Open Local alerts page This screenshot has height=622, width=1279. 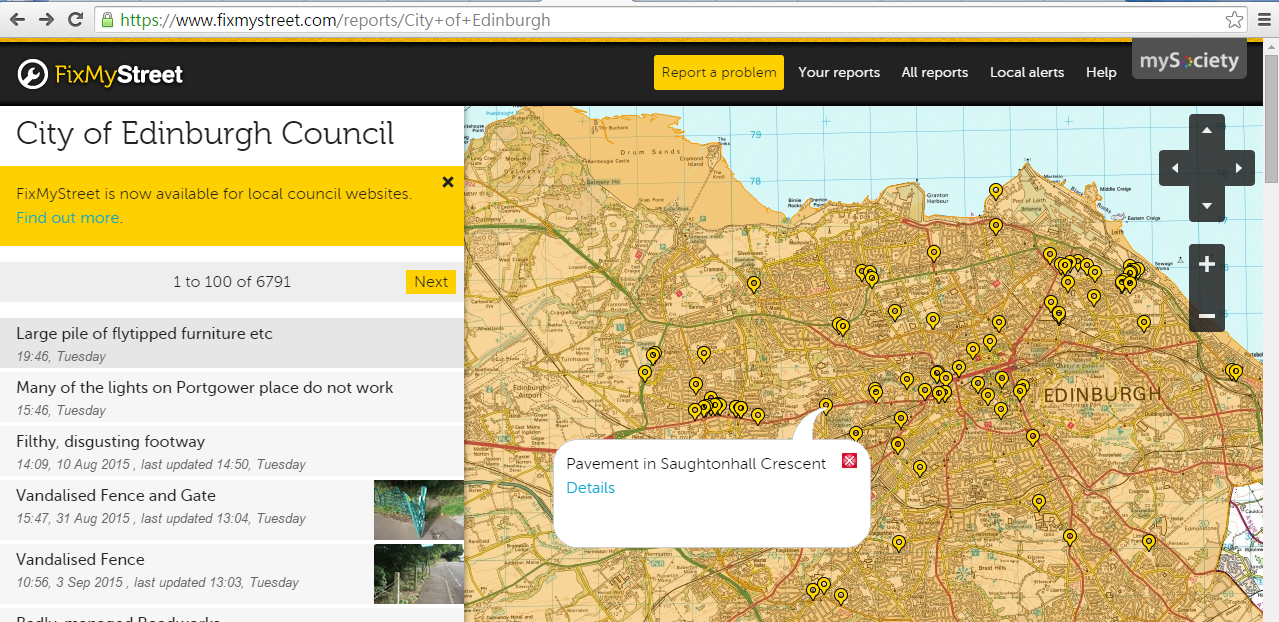coord(1026,72)
